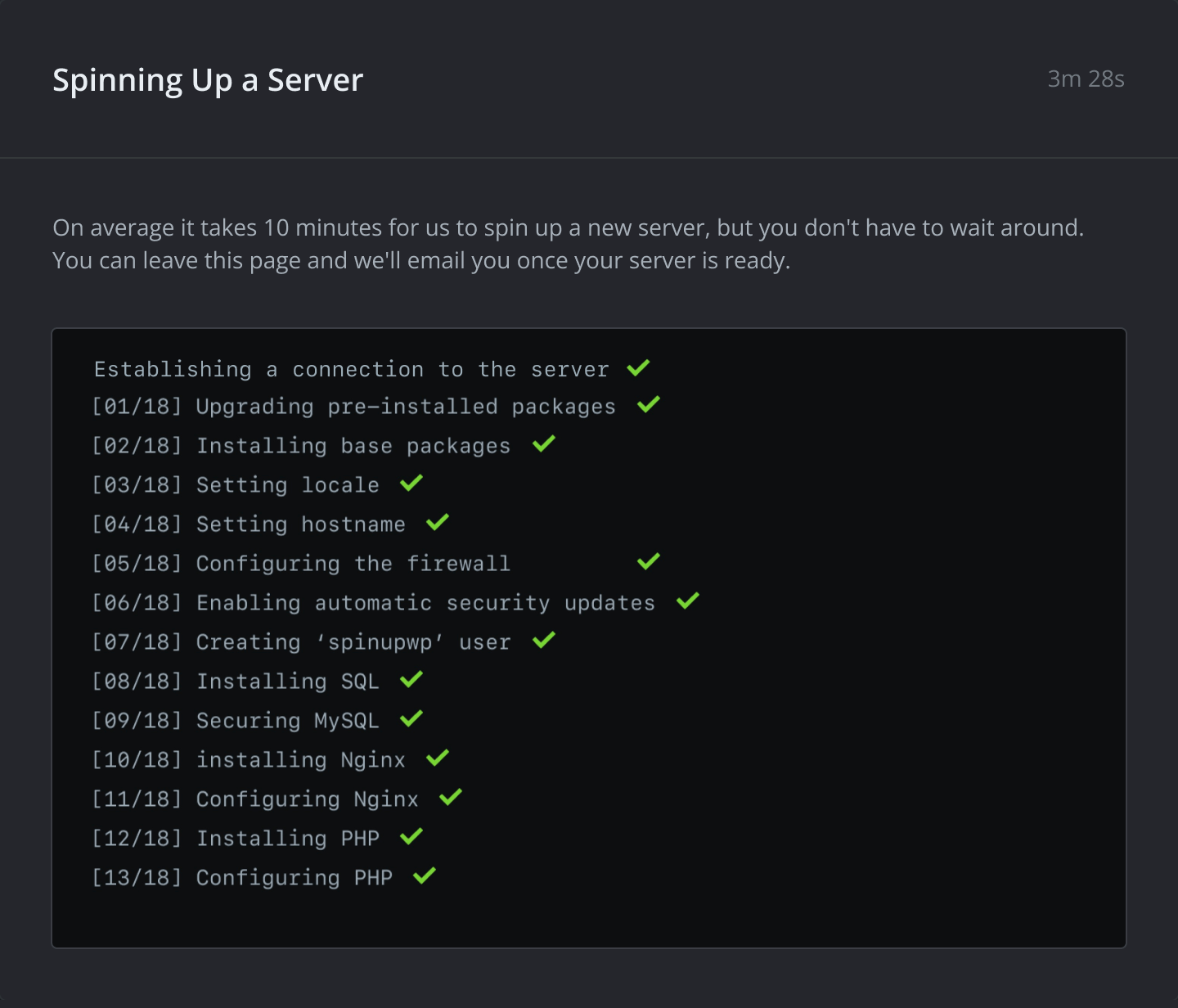
Task: Select the [09/18] Securing MySQL line
Action: (236, 721)
